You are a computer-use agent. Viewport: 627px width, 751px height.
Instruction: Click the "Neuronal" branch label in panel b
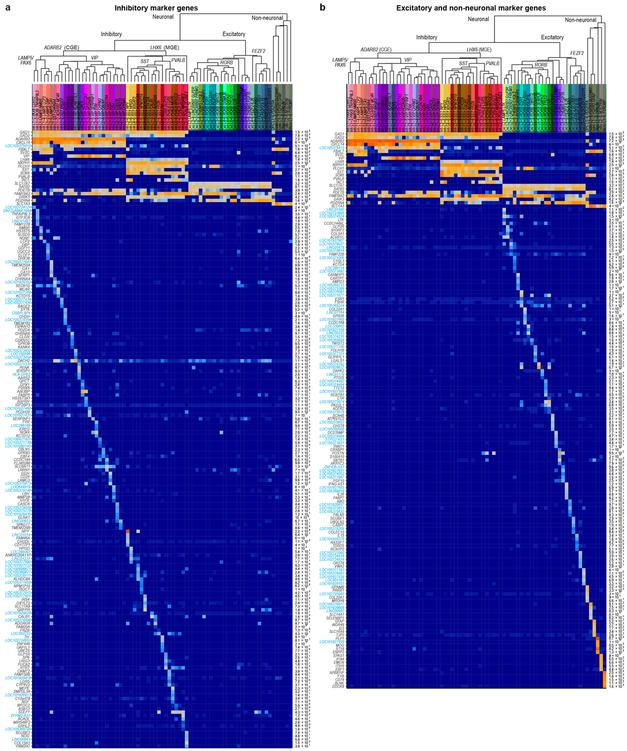pos(478,19)
